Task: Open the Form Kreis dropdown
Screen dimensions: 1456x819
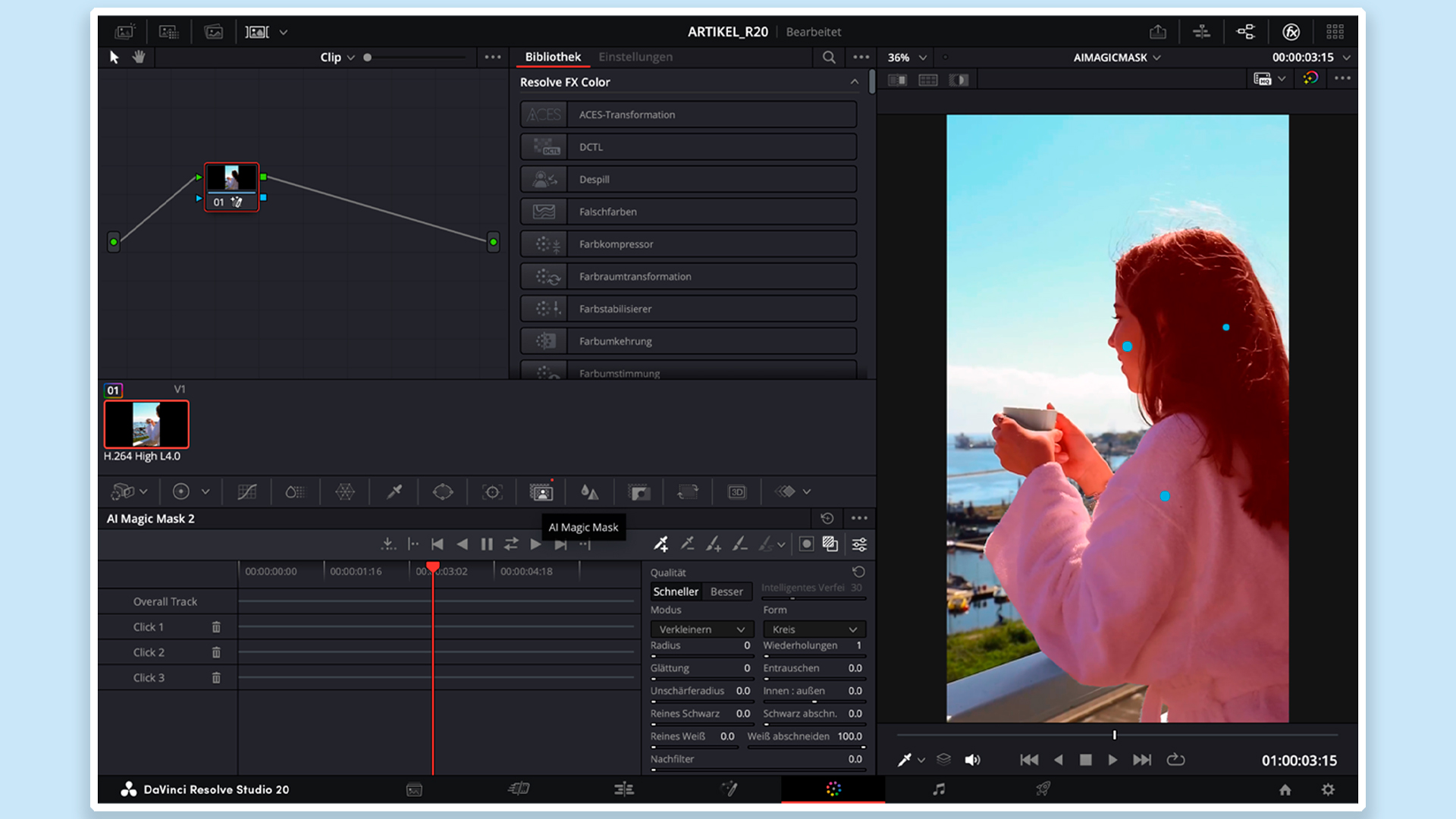Action: pos(814,629)
